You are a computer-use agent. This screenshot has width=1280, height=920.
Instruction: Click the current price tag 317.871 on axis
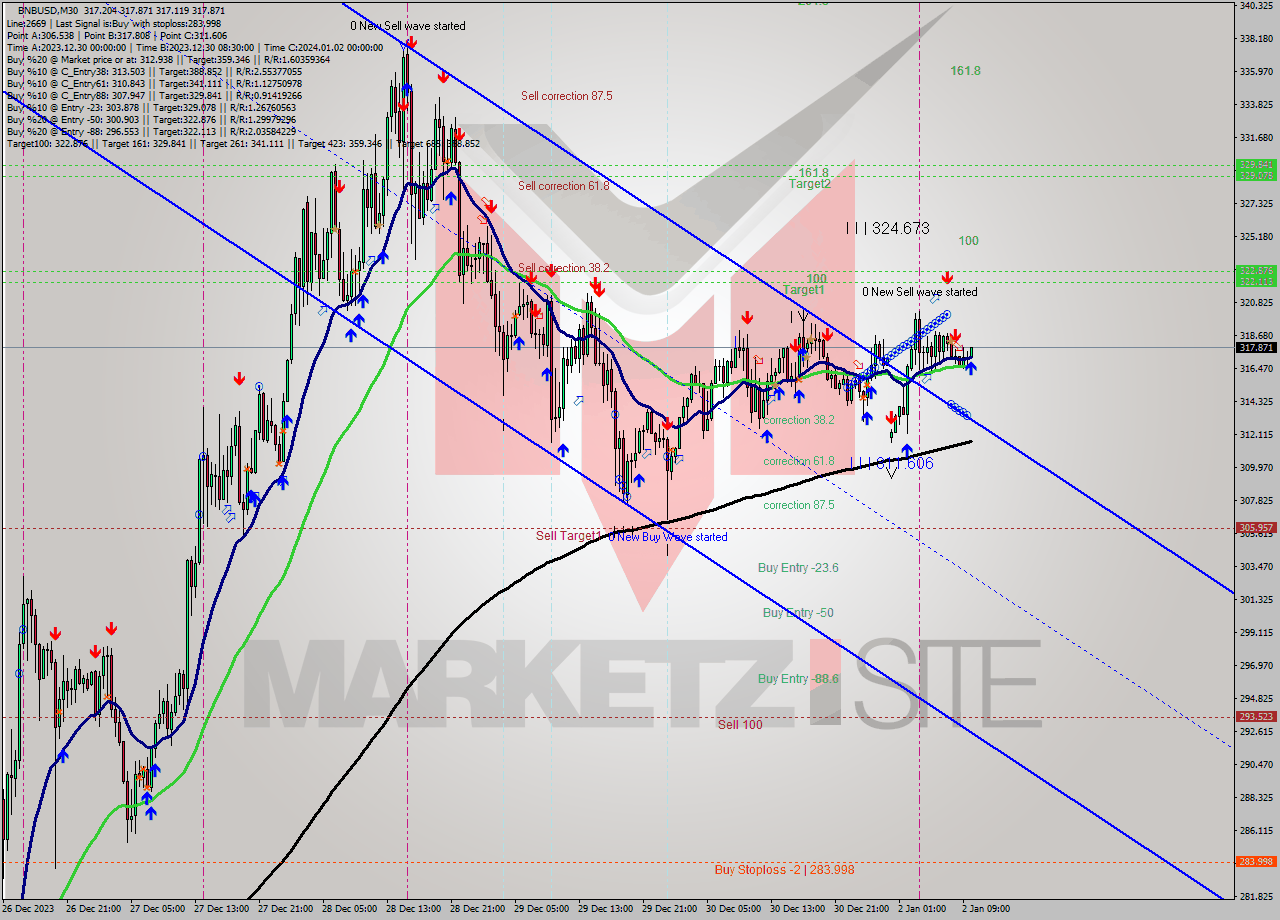pyautogui.click(x=1256, y=348)
